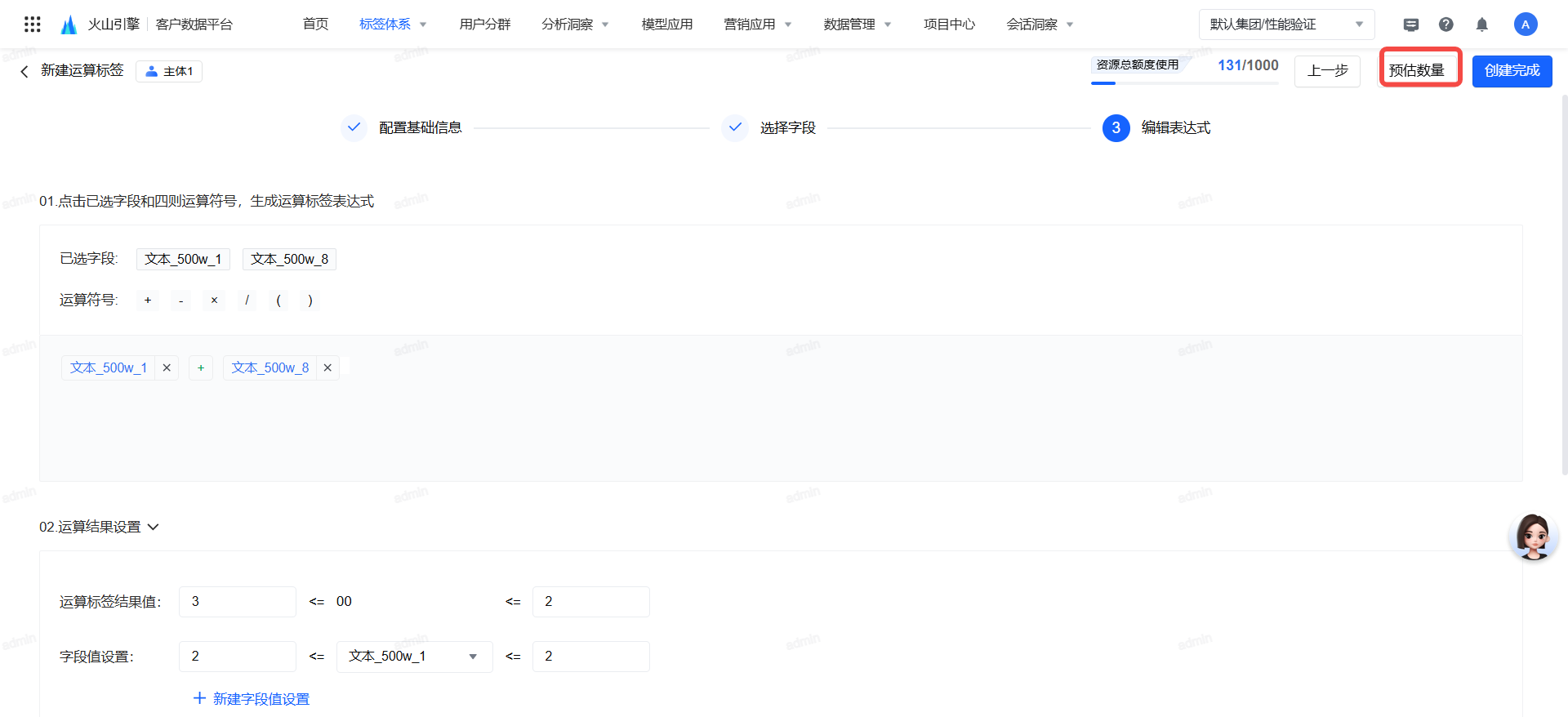Go back using the left arrow
This screenshot has height=717, width=1568.
[24, 72]
